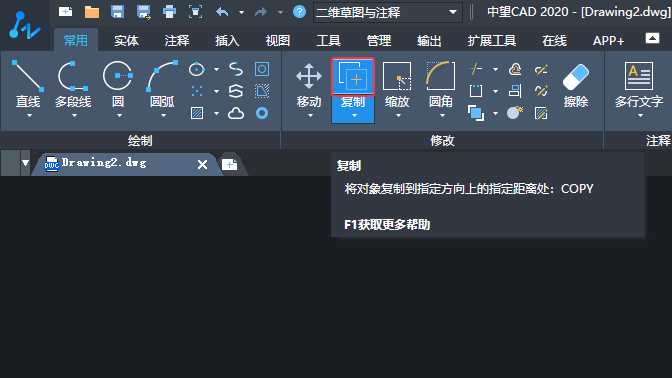Click the edit spline pencil icon
Image resolution: width=672 pixels, height=378 pixels.
(541, 91)
